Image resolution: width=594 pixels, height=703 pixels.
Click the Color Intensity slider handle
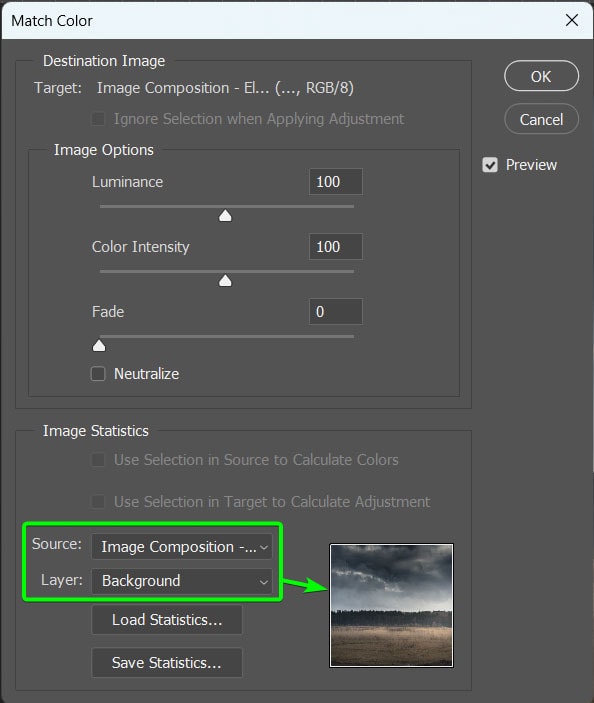click(225, 281)
